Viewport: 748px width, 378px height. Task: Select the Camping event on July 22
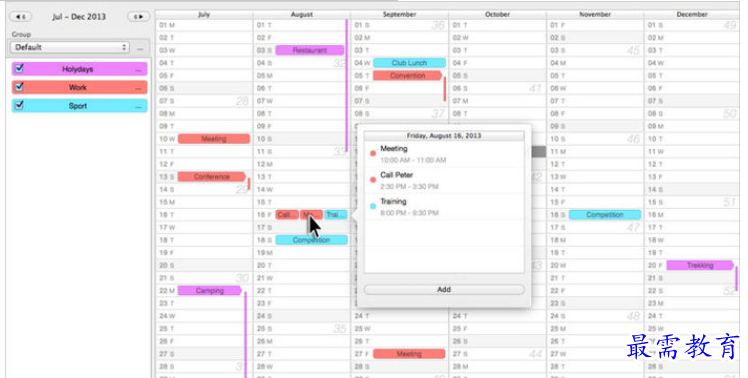pos(210,291)
